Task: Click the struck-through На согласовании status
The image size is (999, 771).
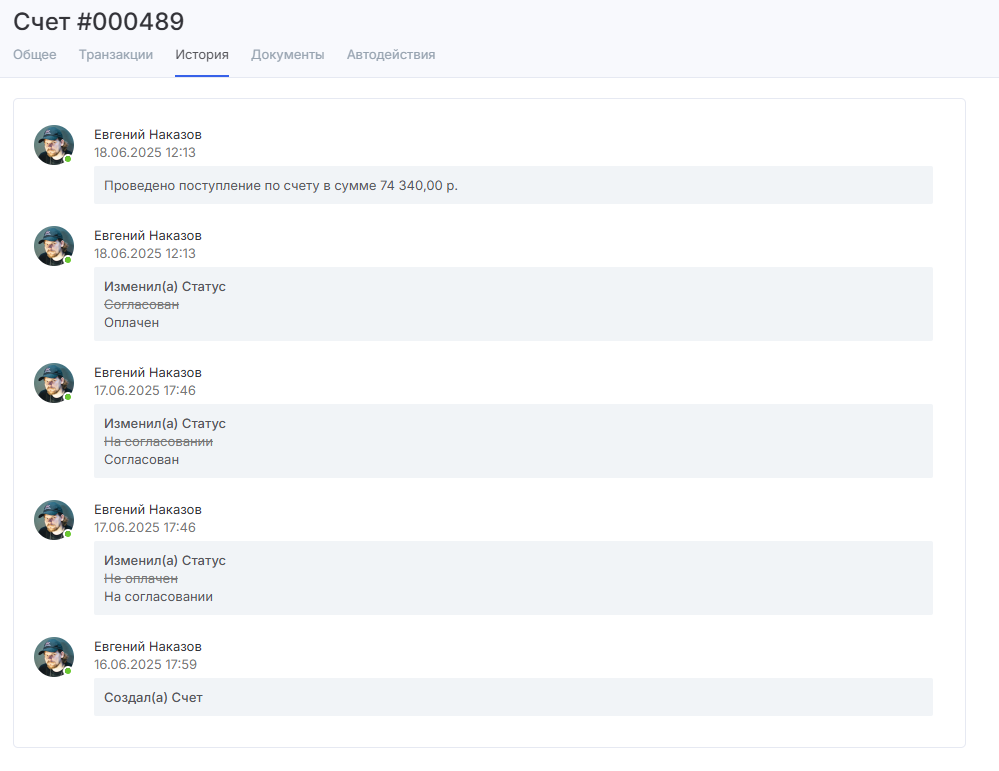Action: (x=158, y=442)
